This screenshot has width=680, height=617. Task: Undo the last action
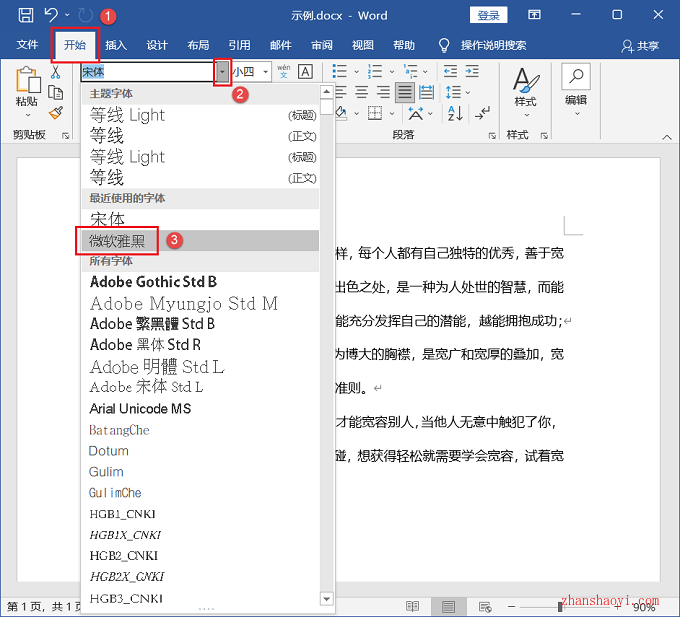tap(51, 15)
